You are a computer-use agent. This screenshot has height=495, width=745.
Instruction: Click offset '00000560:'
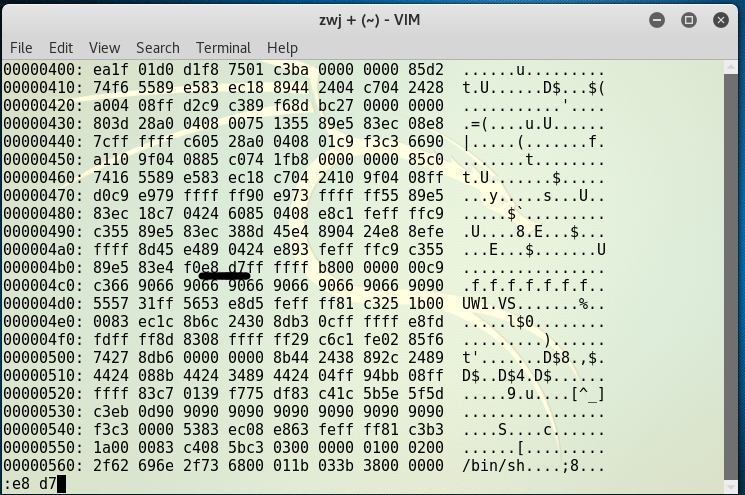[x=43, y=466]
